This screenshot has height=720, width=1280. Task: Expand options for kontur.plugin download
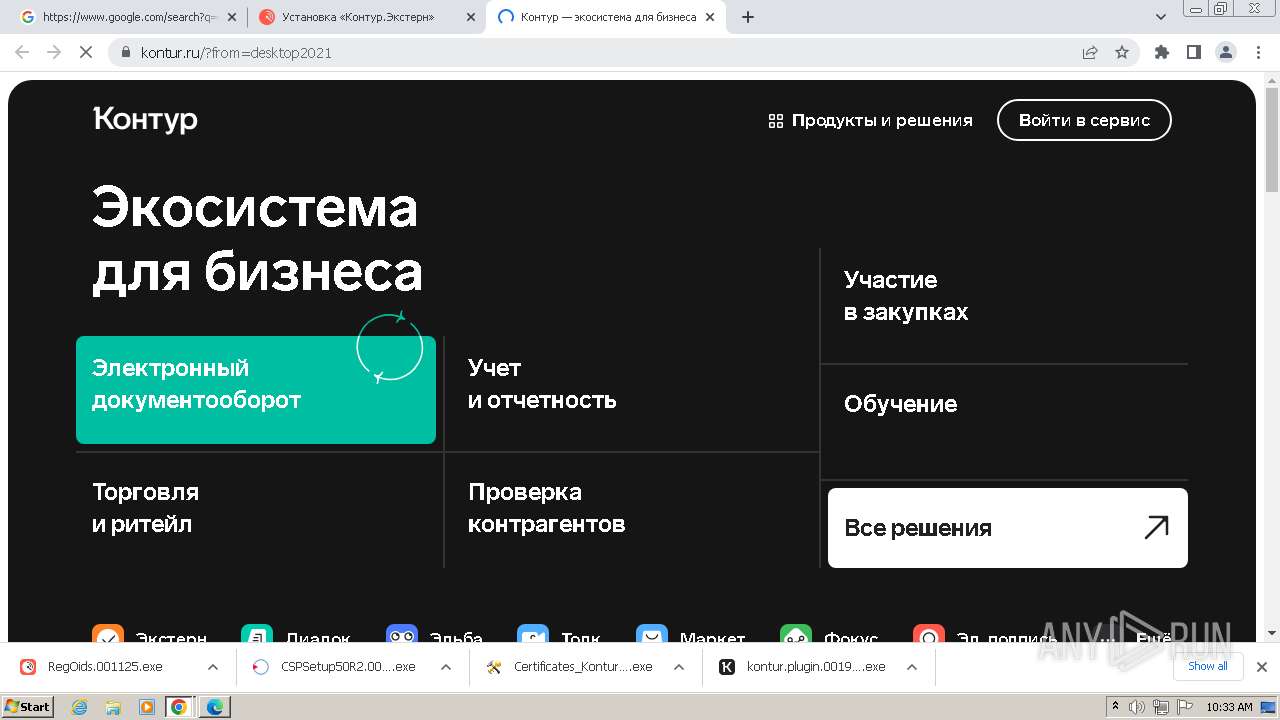pos(912,667)
